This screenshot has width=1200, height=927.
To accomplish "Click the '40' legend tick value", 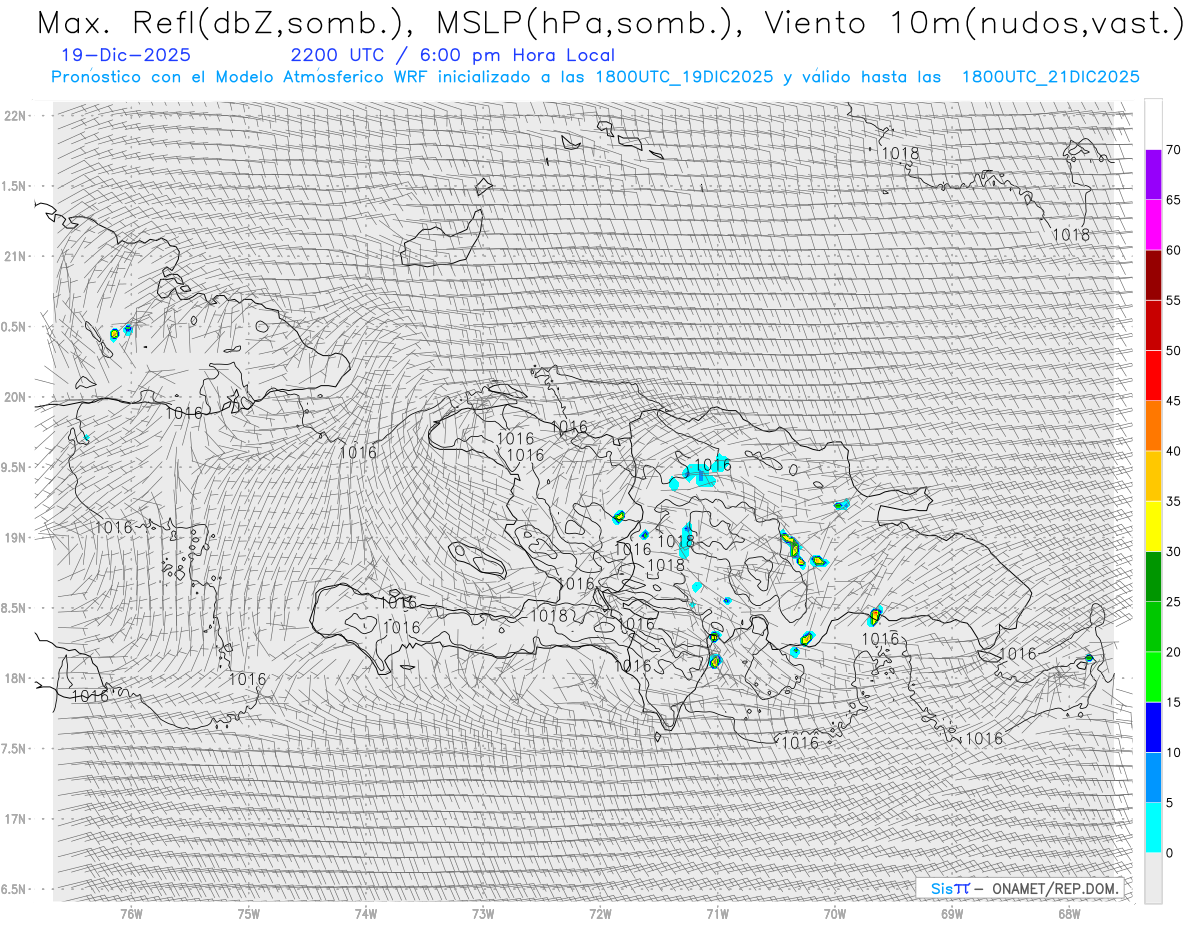I will (x=1174, y=451).
